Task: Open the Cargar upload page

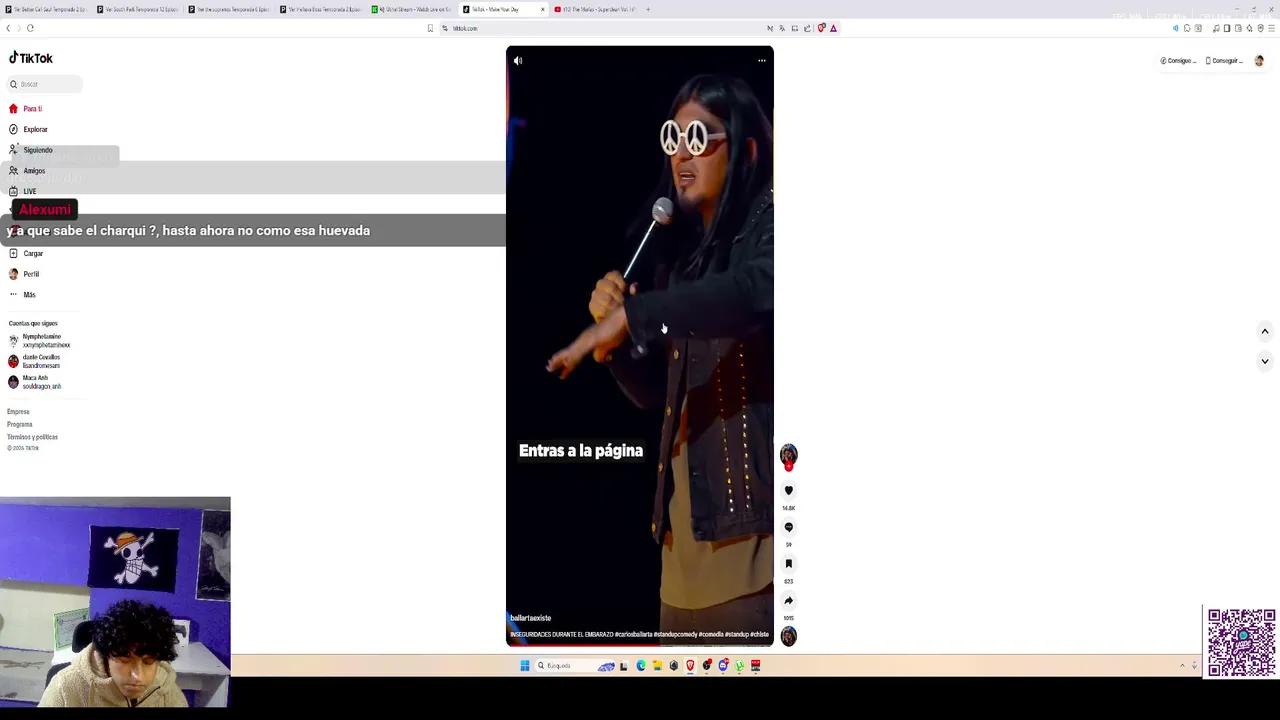Action: click(x=26, y=253)
